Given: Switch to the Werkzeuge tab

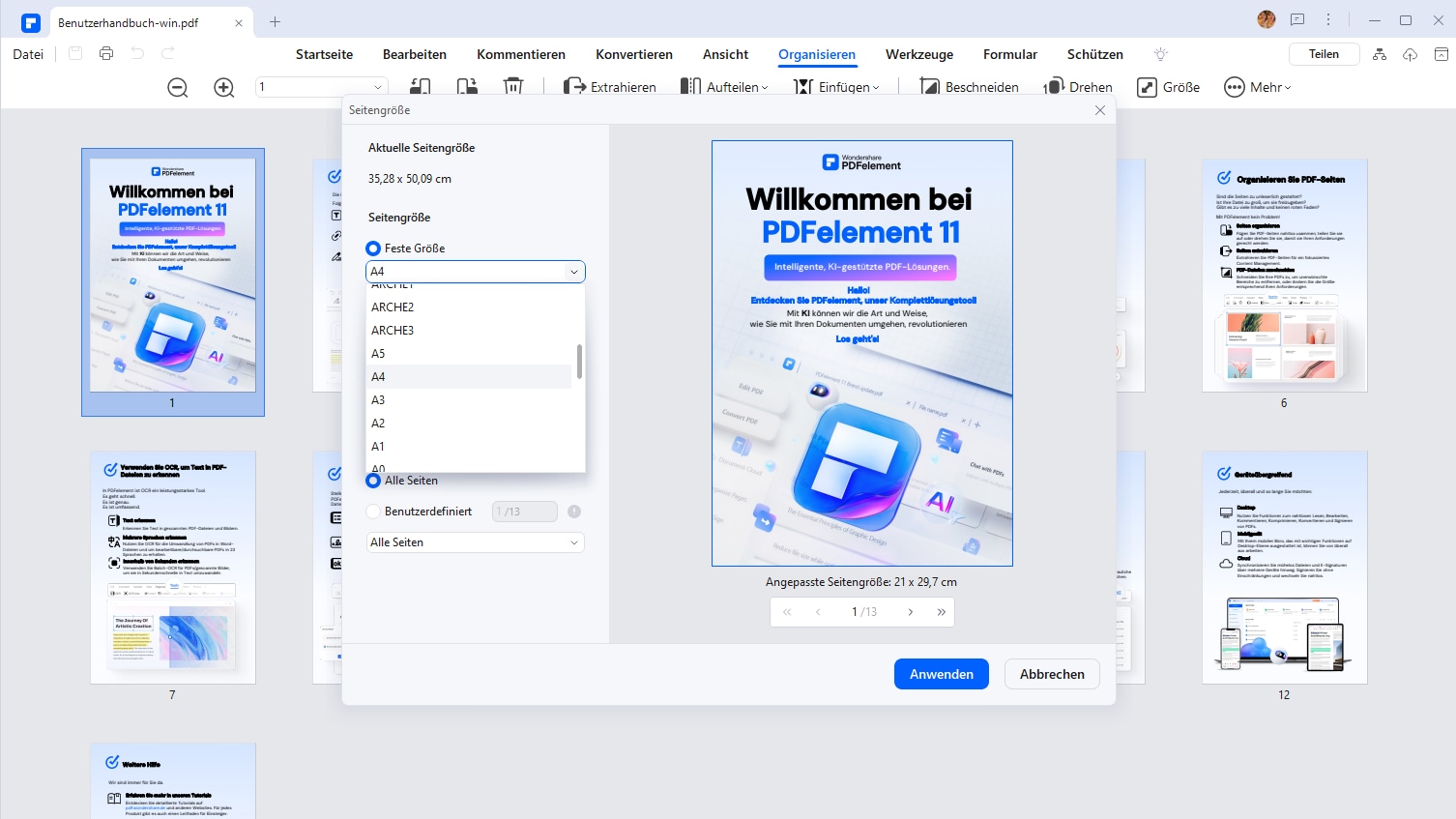Looking at the screenshot, I should point(919,54).
